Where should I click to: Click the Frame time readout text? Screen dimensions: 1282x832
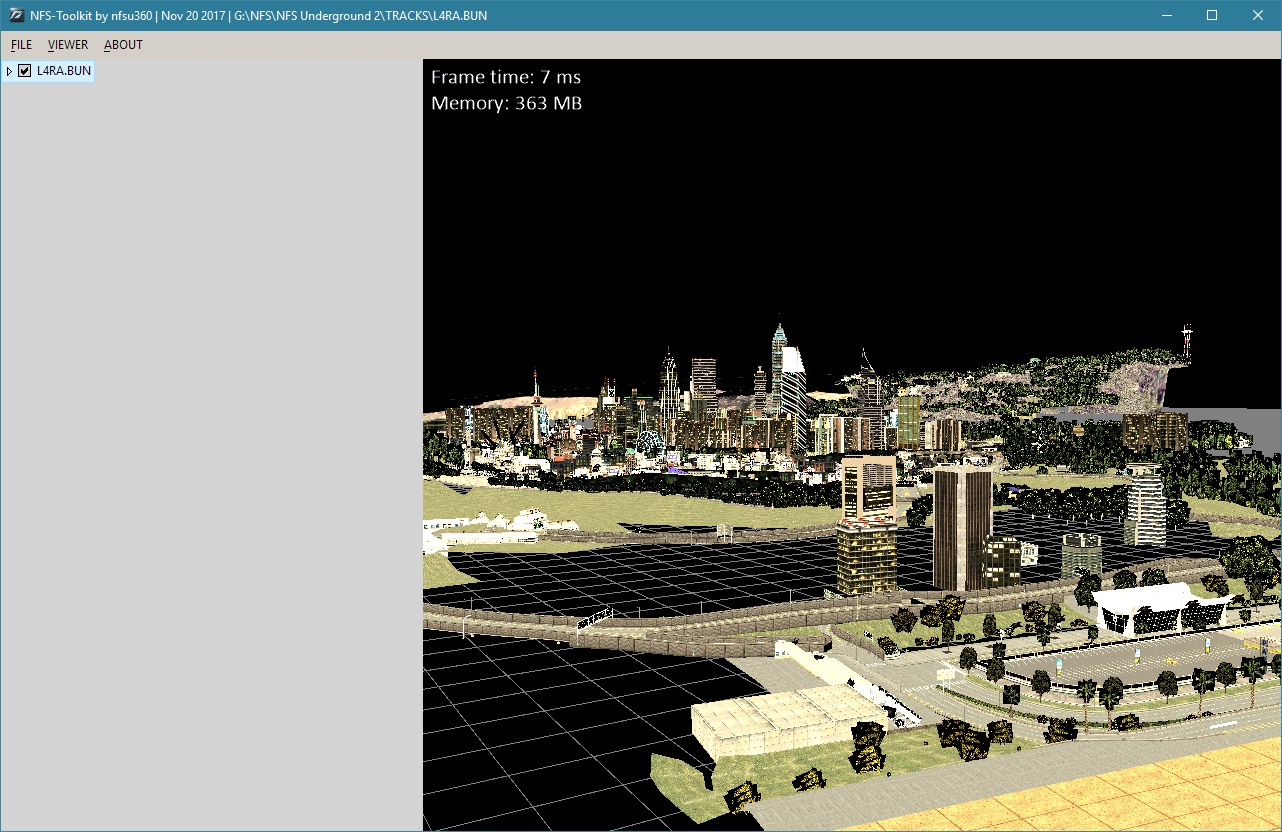[506, 77]
